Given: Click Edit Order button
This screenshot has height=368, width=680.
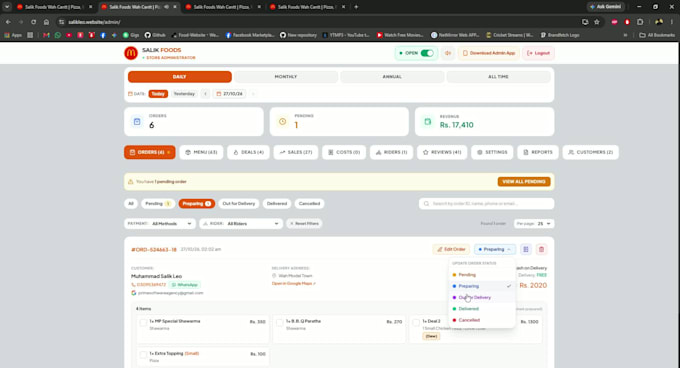Looking at the screenshot, I should [x=451, y=249].
